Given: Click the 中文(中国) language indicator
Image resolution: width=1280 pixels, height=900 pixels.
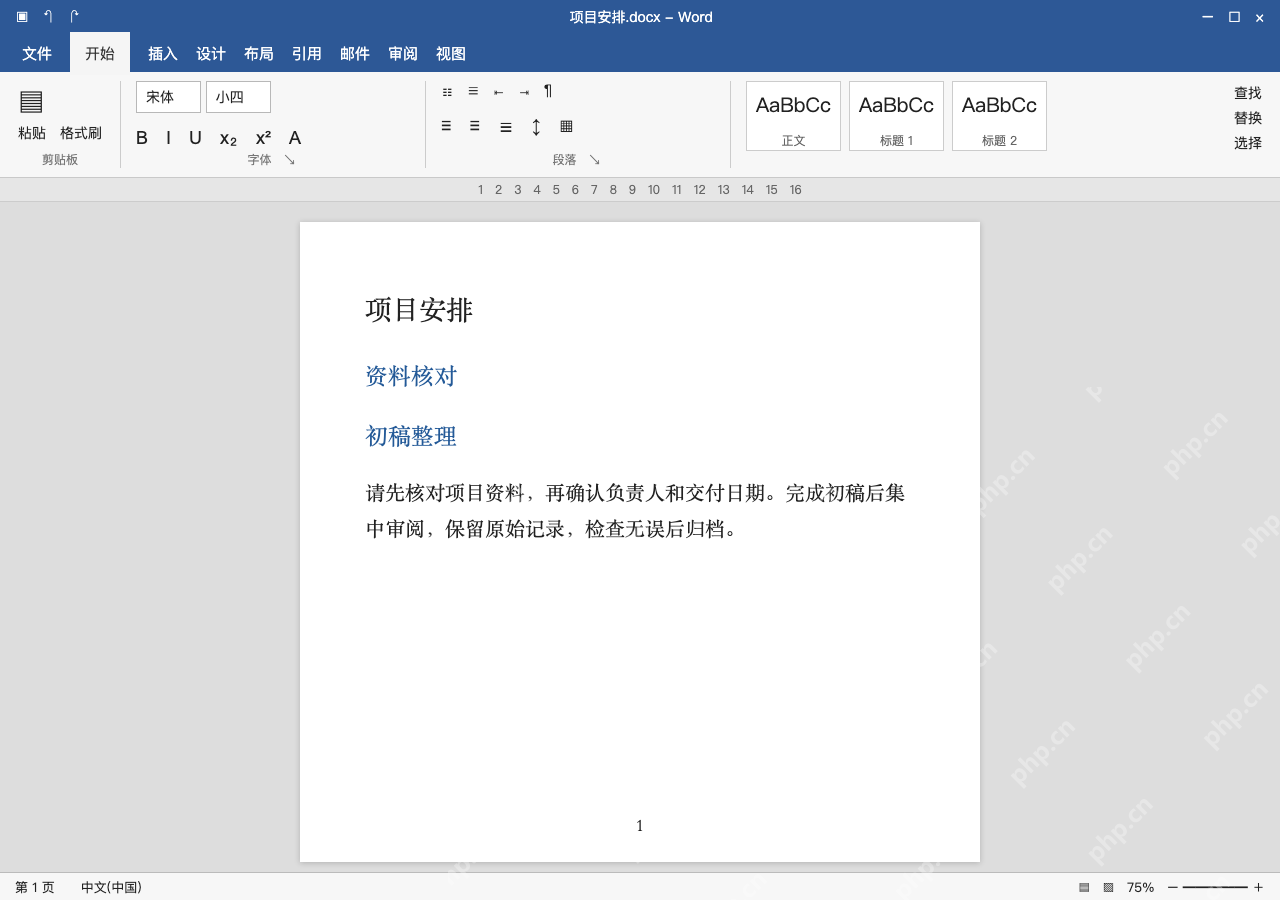Looking at the screenshot, I should 111,887.
